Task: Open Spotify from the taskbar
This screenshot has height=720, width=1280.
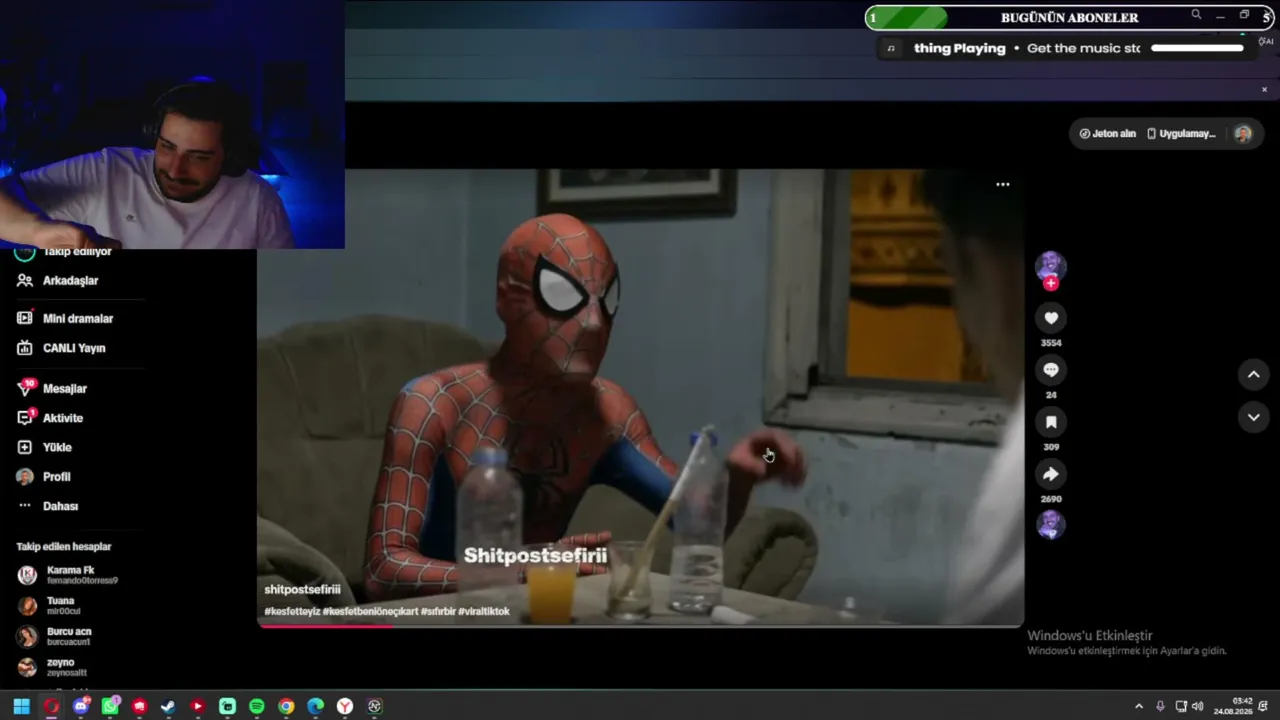Action: click(x=256, y=707)
